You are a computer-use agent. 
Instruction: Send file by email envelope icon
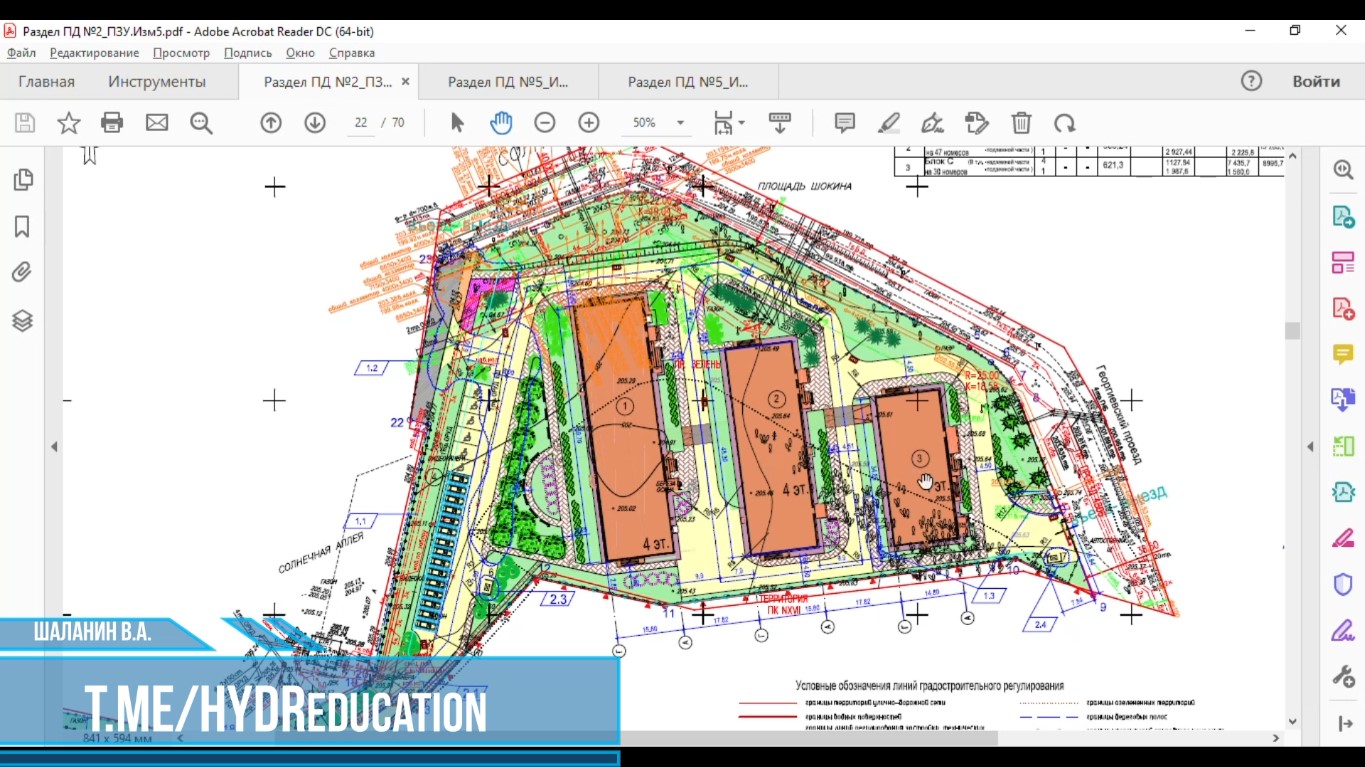coord(157,123)
